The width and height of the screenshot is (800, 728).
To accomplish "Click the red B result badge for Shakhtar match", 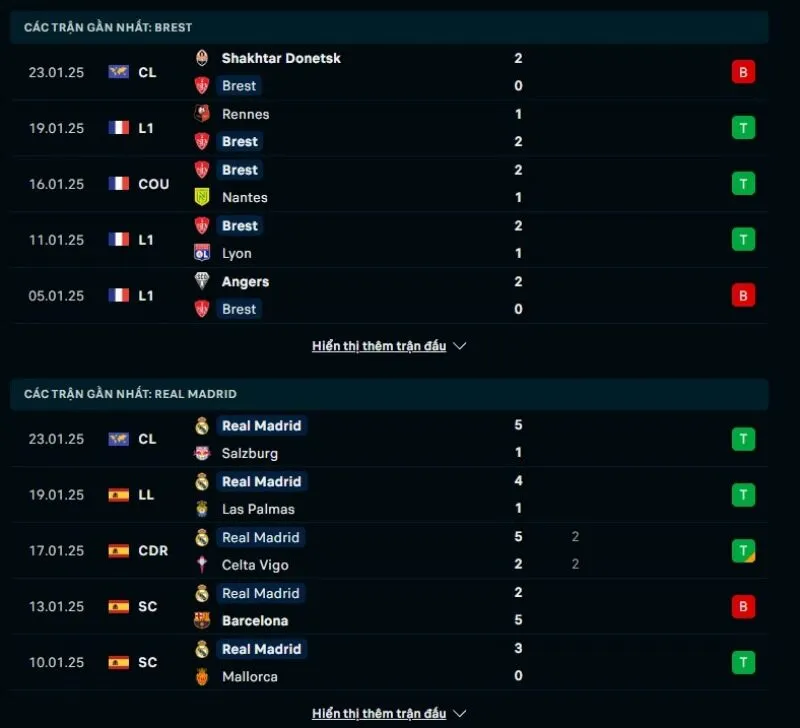I will coord(742,72).
